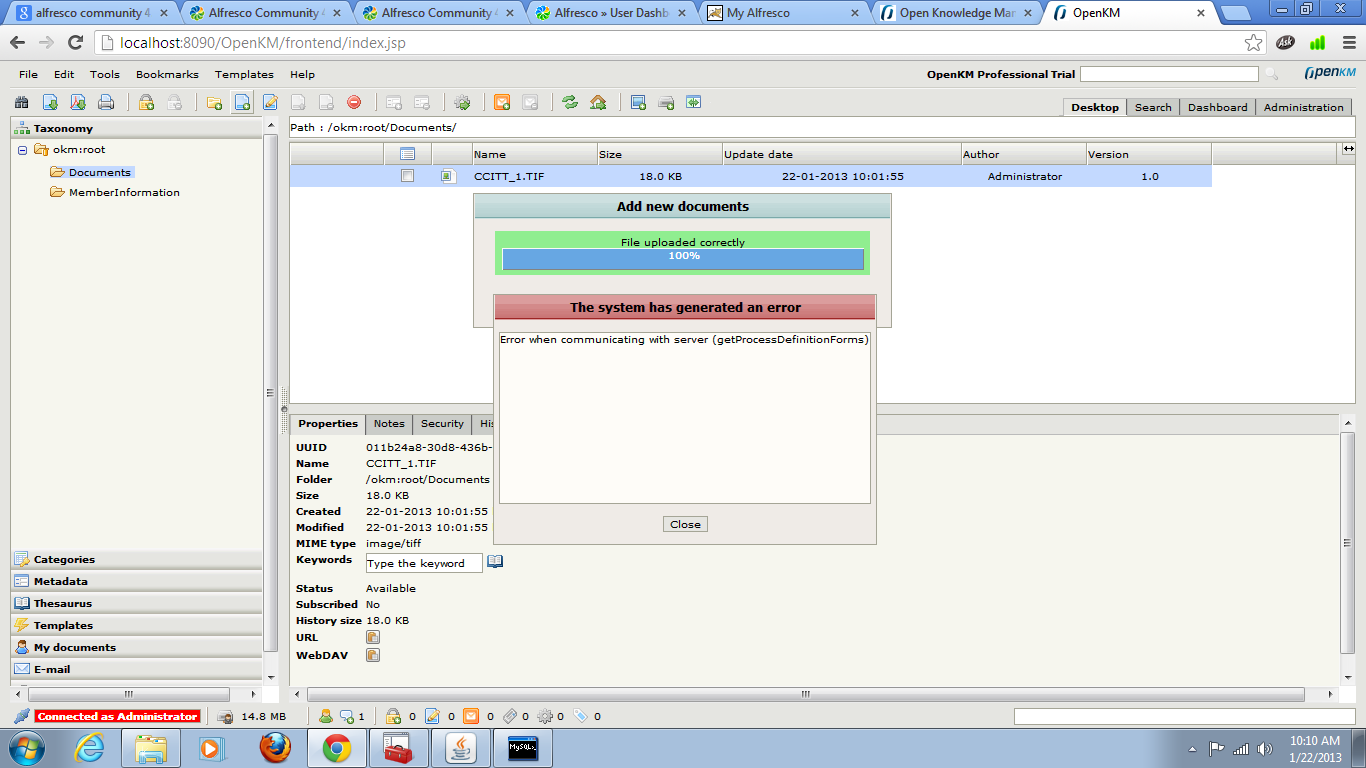1366x768 pixels.
Task: Close the error dialog
Action: point(685,524)
